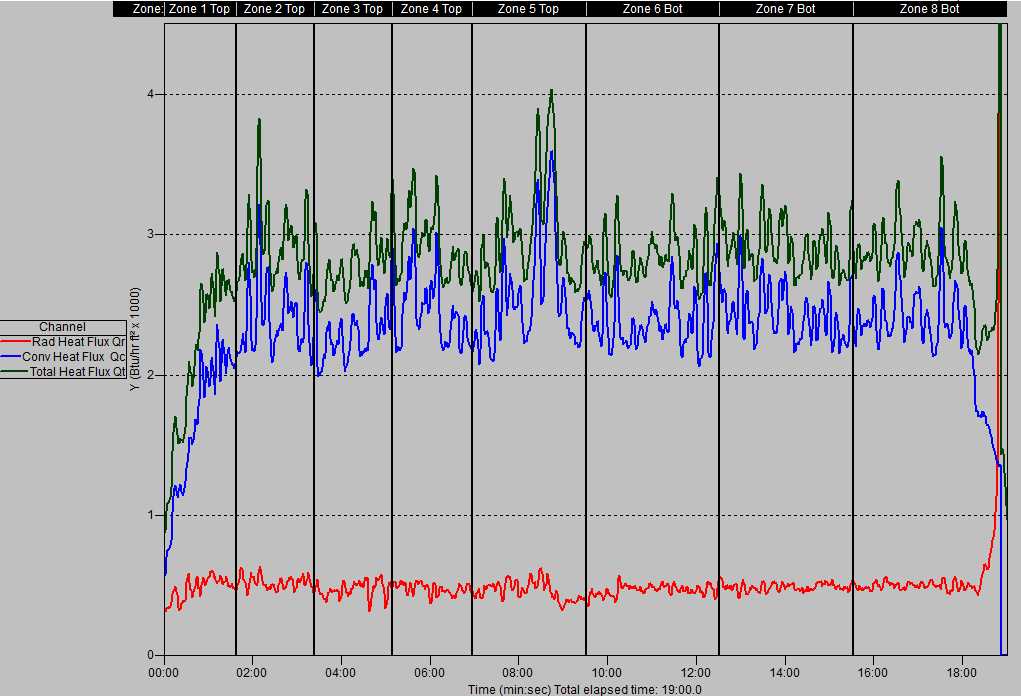The image size is (1021, 696).
Task: Click the 18:00 time axis tick label
Action: pos(961,673)
